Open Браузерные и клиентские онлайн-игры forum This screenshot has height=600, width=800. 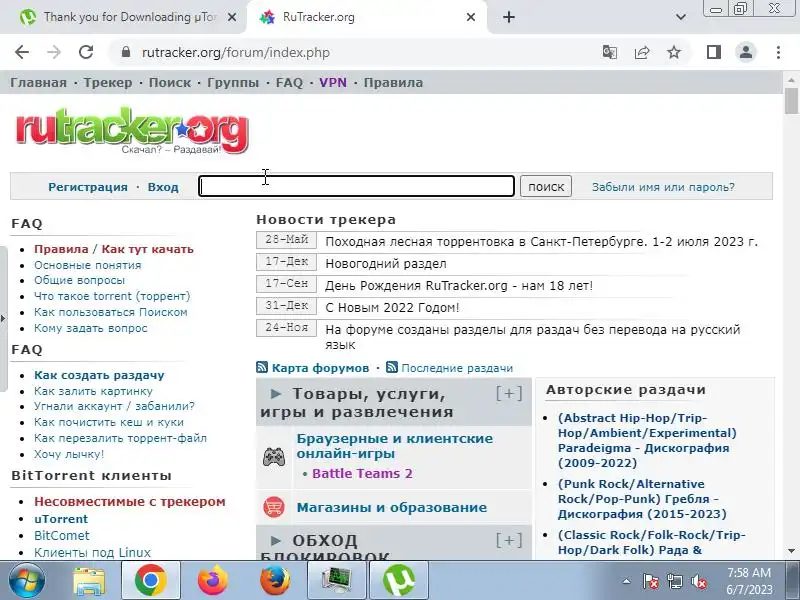[x=395, y=446]
